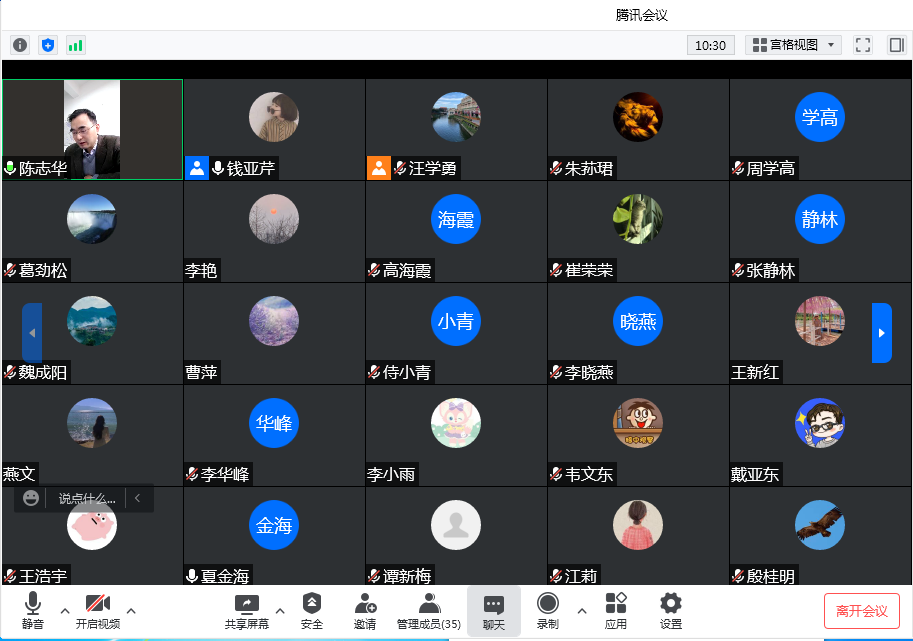Viewport: 913px width, 641px height.
Task: Open the meeting info icon
Action: [20, 45]
